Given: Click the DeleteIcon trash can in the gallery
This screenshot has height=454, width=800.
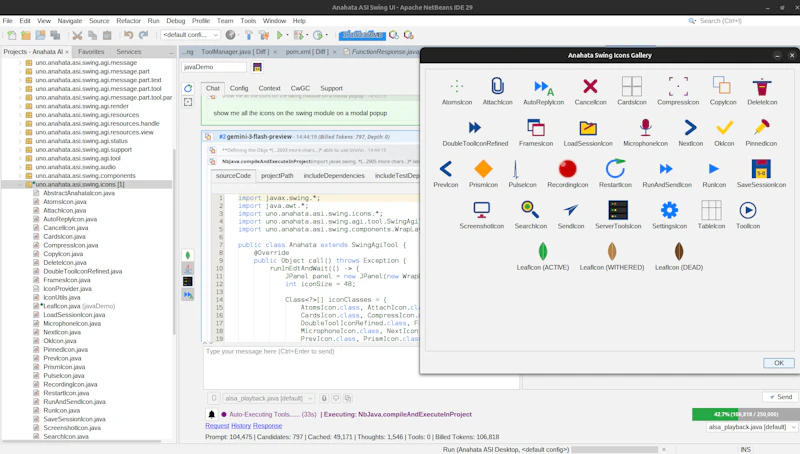Looking at the screenshot, I should 762,86.
